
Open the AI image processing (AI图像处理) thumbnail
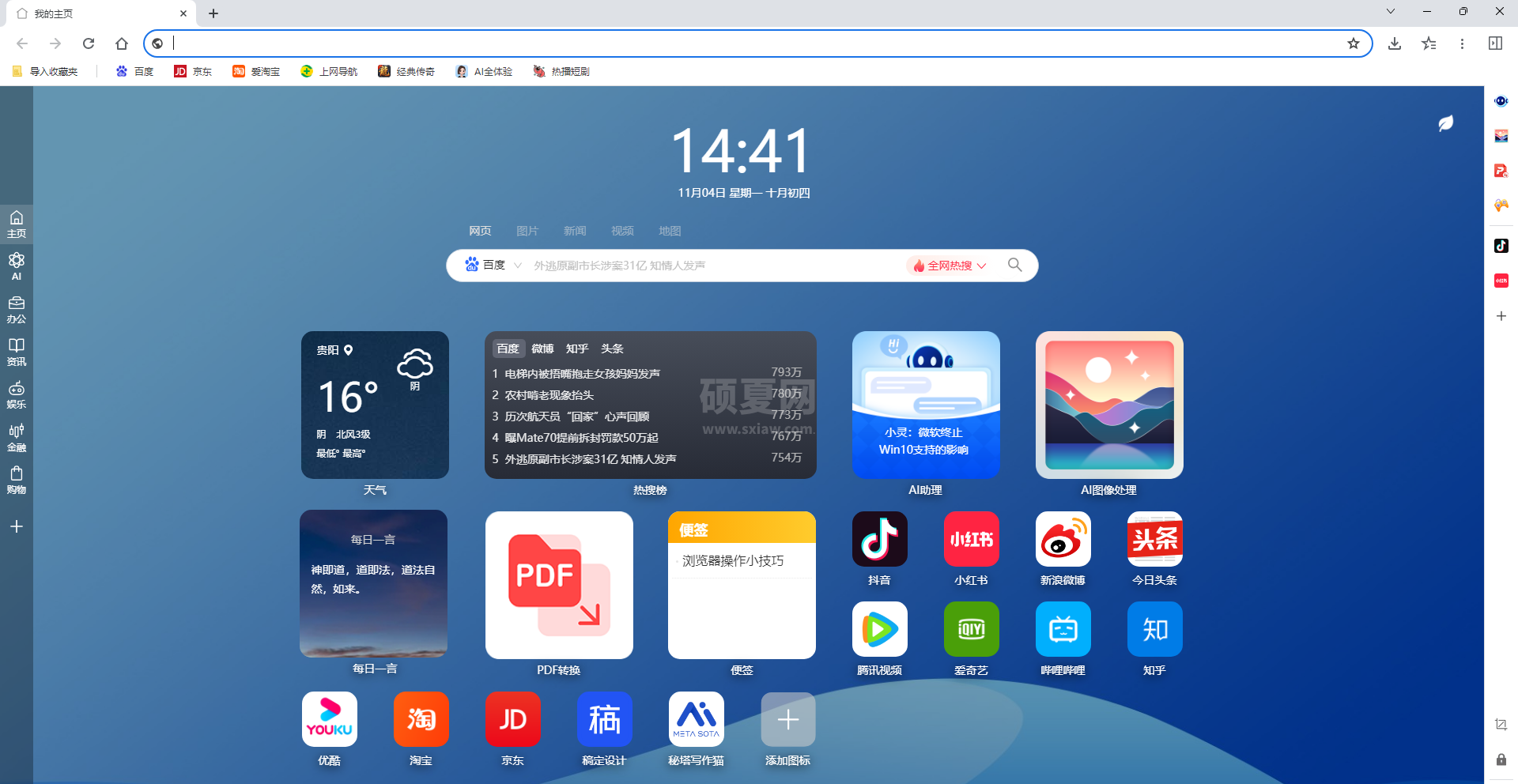(x=1109, y=405)
